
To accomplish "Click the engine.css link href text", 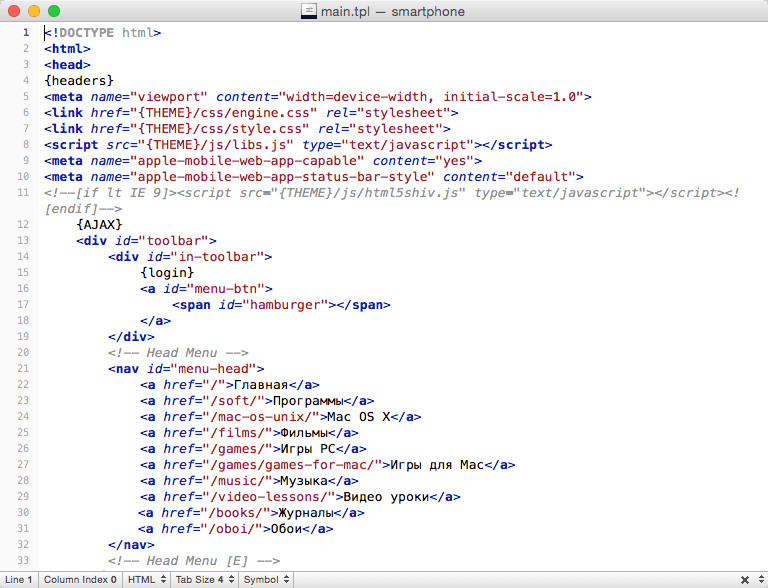I will 223,113.
